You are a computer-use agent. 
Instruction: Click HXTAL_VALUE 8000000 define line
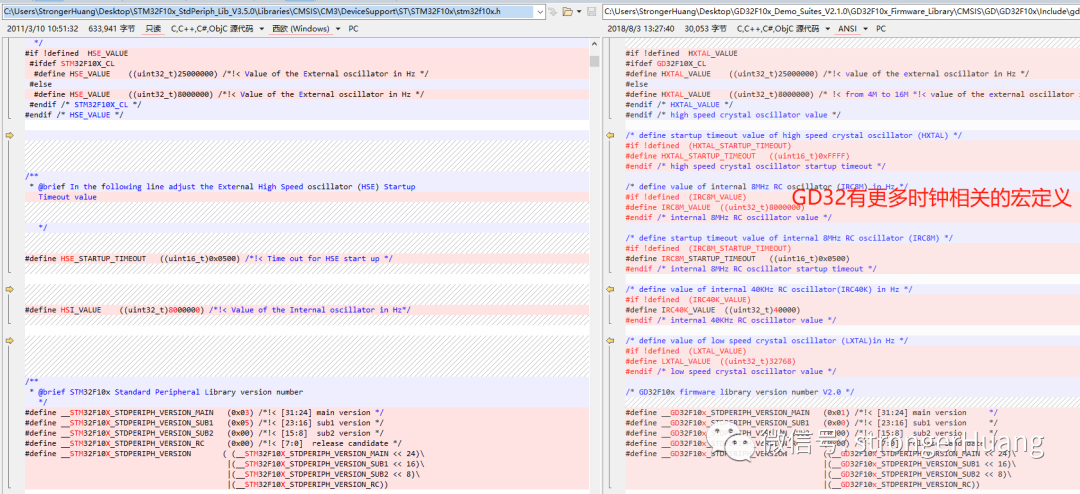coord(852,94)
